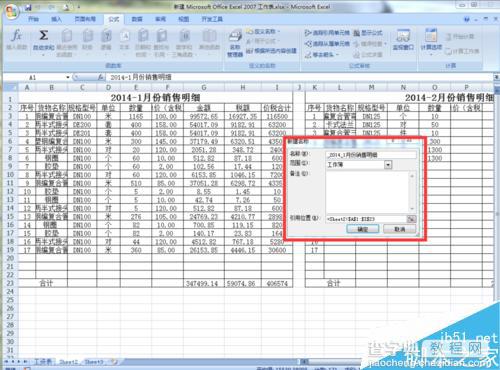This screenshot has width=500, height=370.
Task: Click the fx icon beside the formula bar
Action: pyautogui.click(x=100, y=77)
